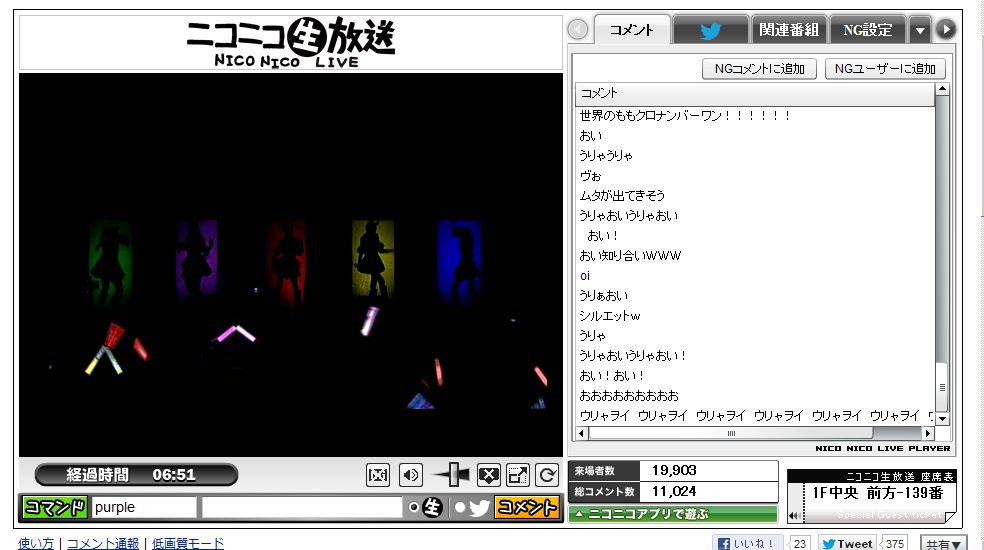Select the 生 live comment radio button
The image size is (984, 550).
pyautogui.click(x=414, y=507)
